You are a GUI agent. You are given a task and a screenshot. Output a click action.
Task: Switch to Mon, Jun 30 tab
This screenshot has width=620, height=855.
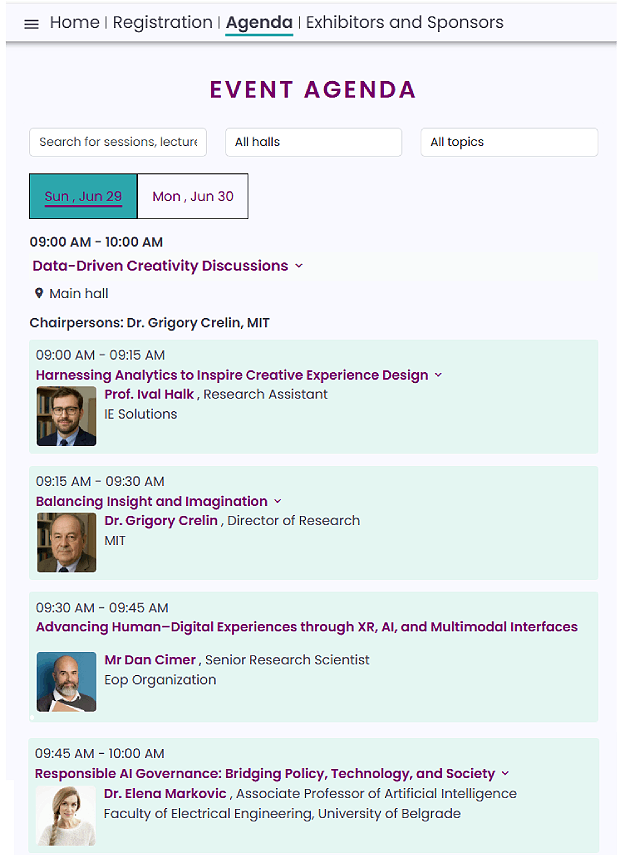click(193, 196)
